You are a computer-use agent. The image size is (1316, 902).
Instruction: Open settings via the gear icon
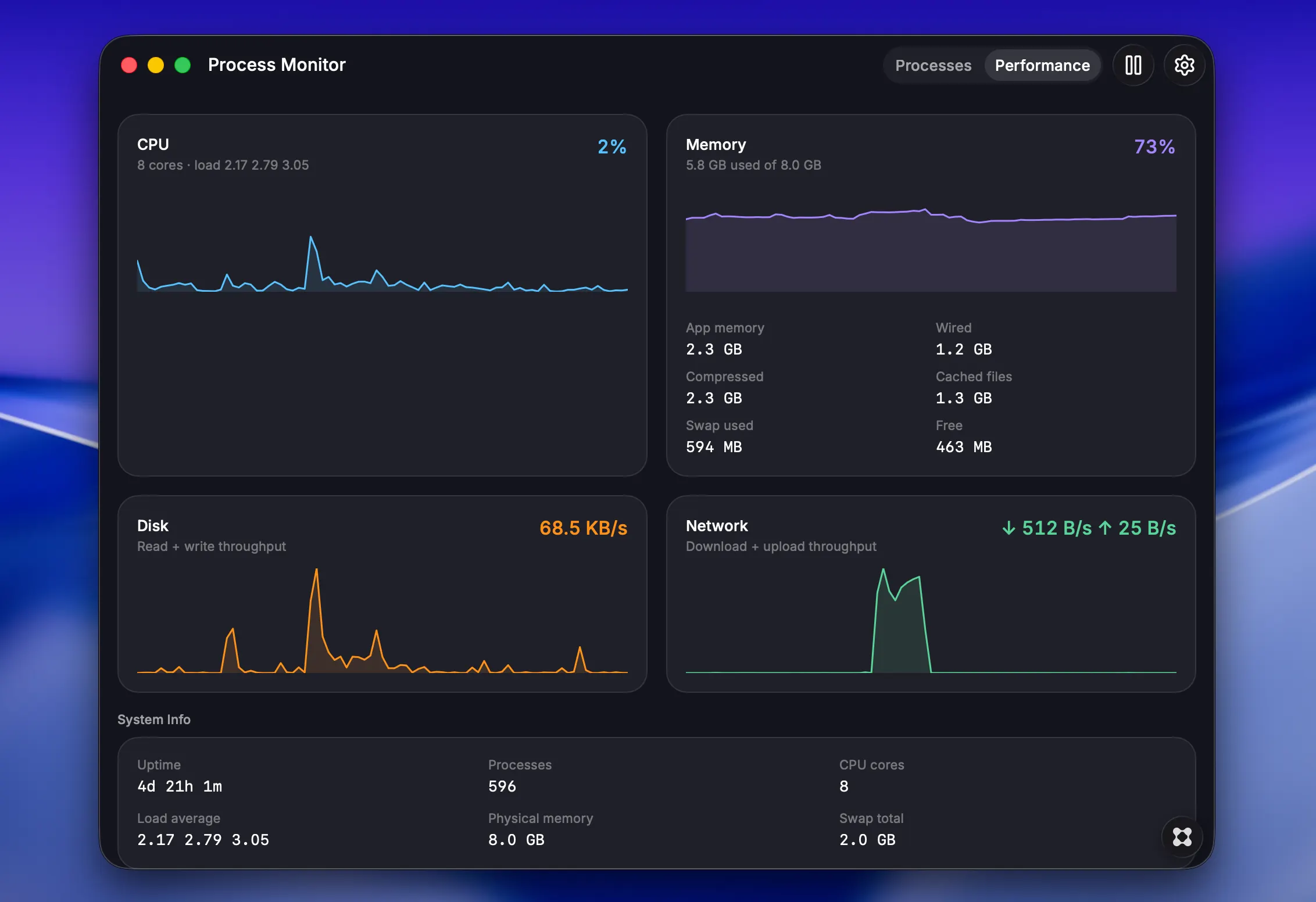point(1184,65)
